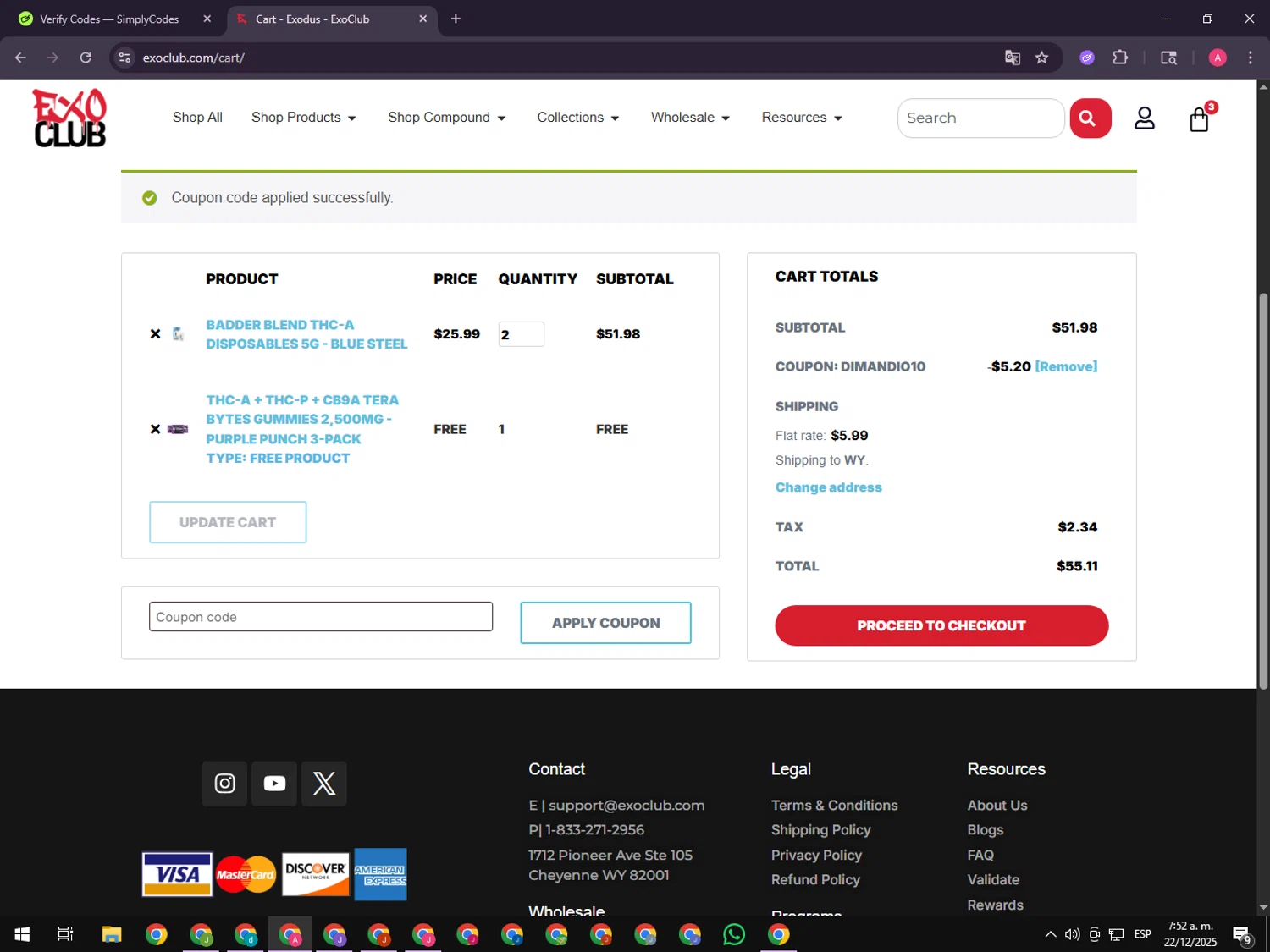This screenshot has width=1270, height=952.
Task: Focus the site Search box
Action: coord(980,118)
